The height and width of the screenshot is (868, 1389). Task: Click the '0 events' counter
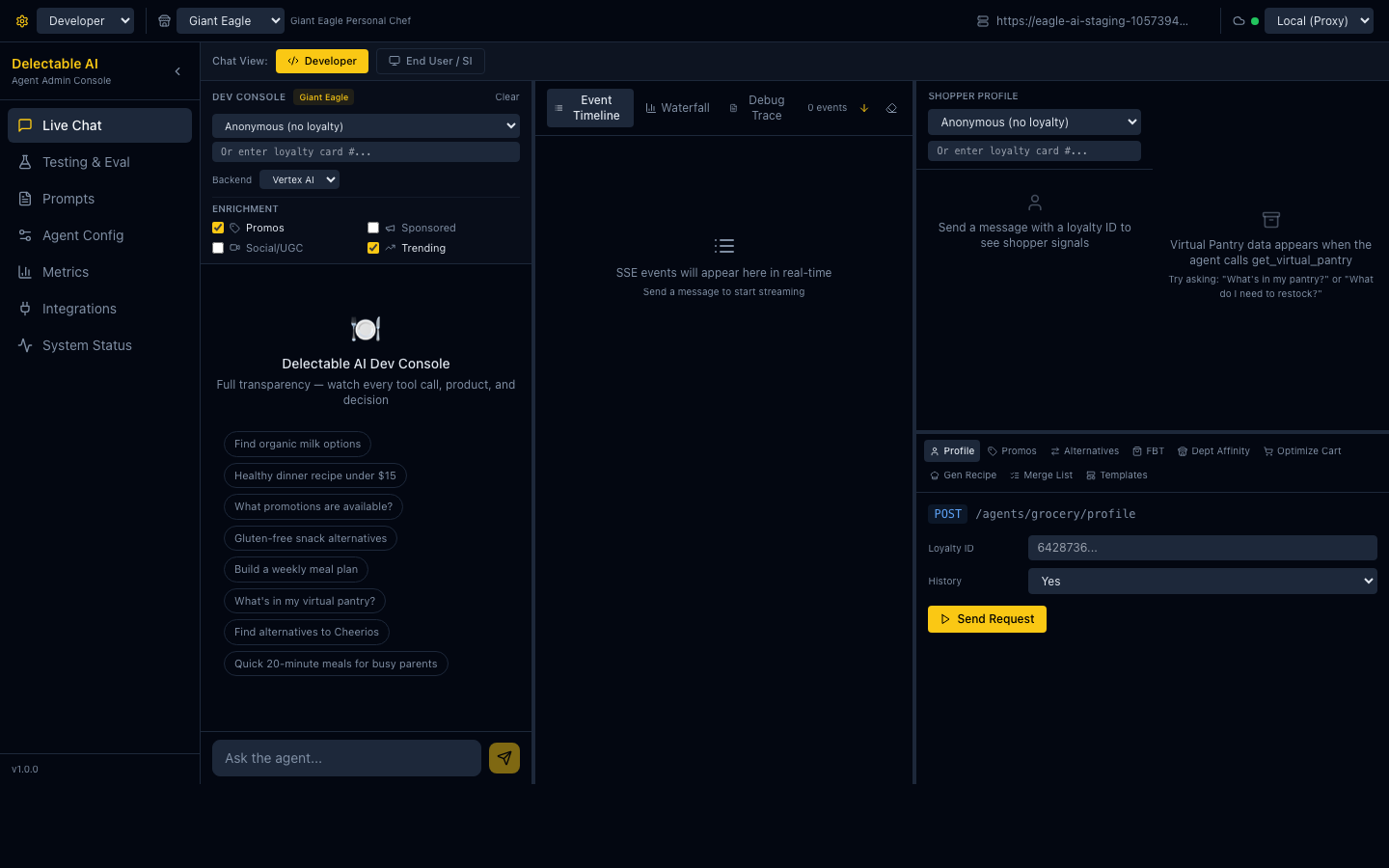[828, 108]
